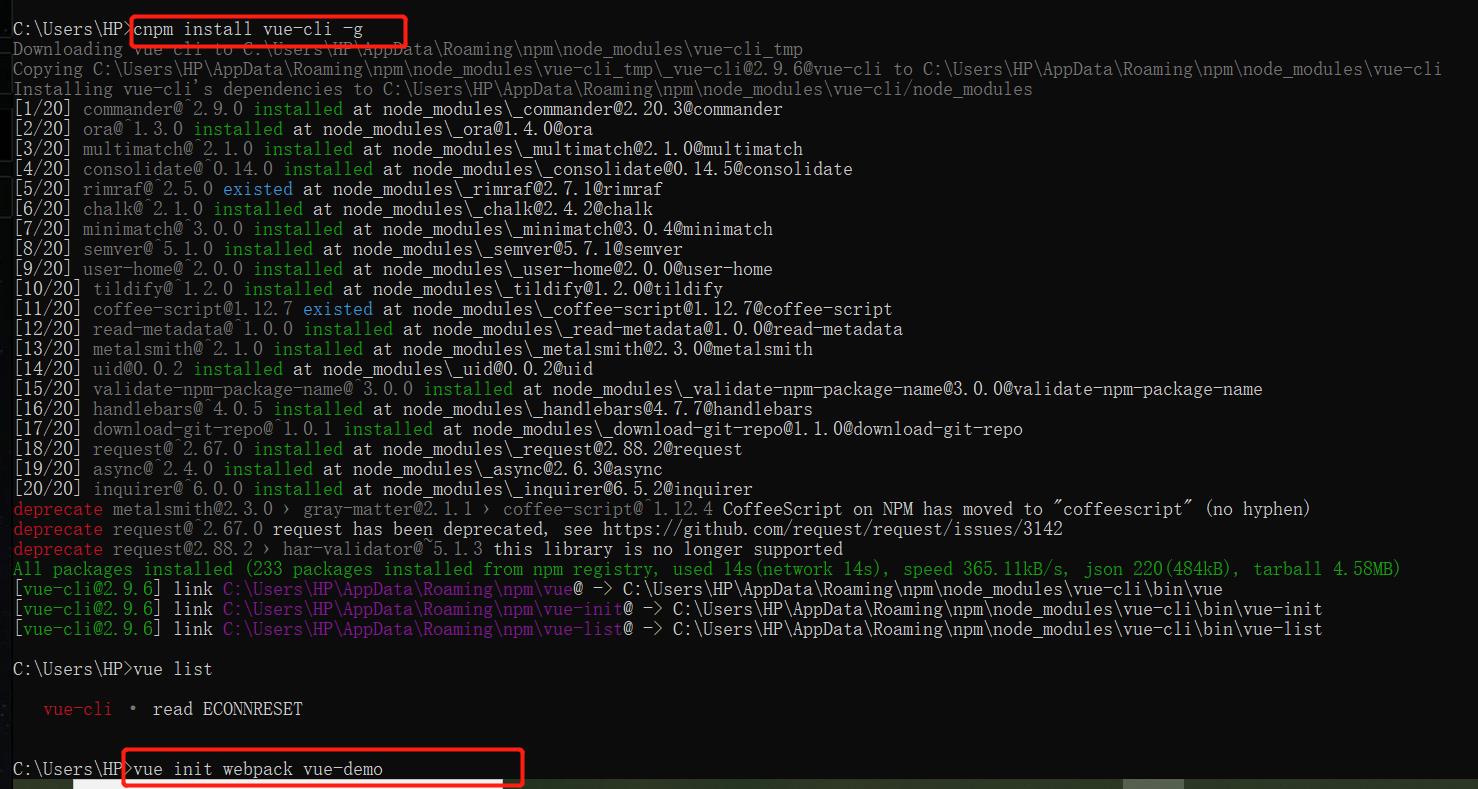Select the [12/20] read-metadata@^1.0.0 line

pos(458,329)
